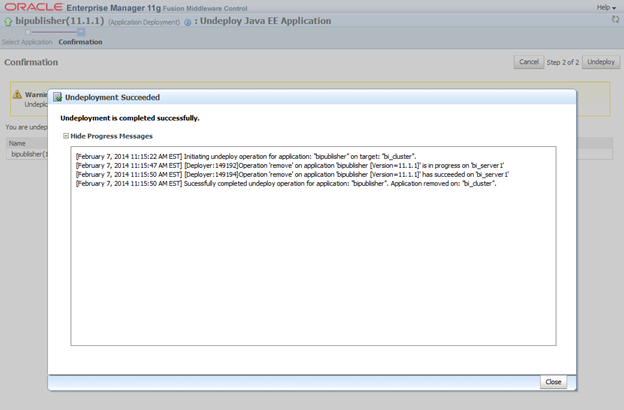Image resolution: width=624 pixels, height=410 pixels.
Task: Click inside the progress messages log box
Action: [313, 260]
